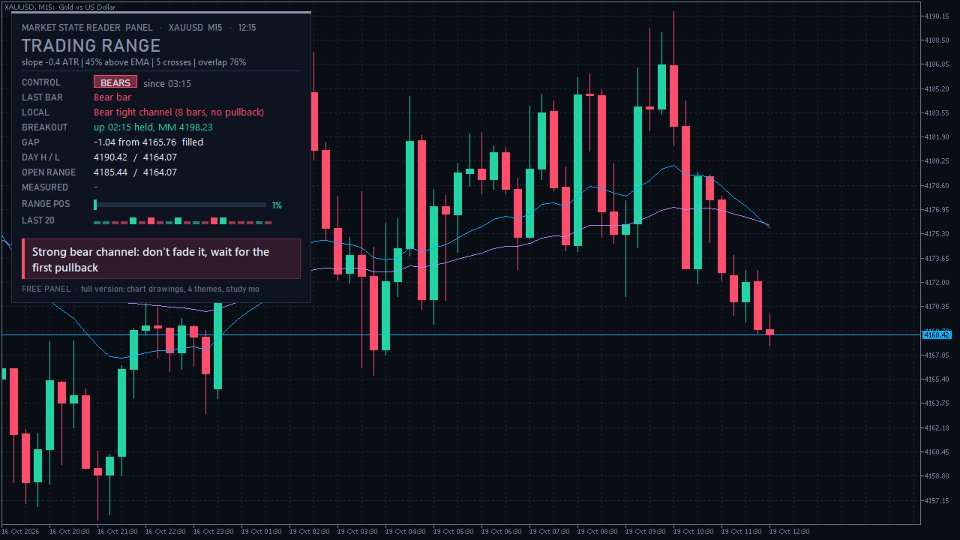Click time axis label '19 Oct 12:30'
Screen dimensions: 960x540
(789, 531)
